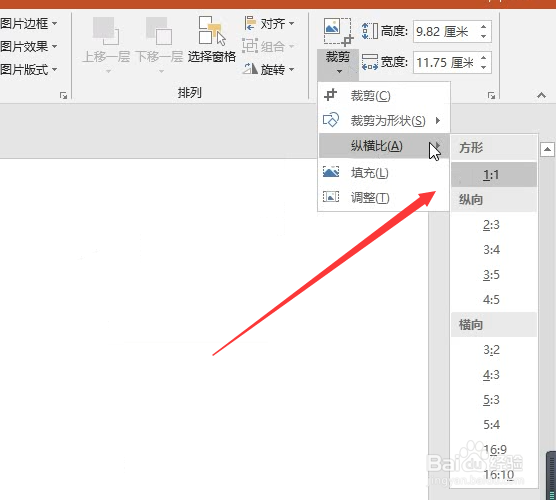Open the 图片效果 dropdown
Screen dimensions: 556x500
[x=28, y=46]
